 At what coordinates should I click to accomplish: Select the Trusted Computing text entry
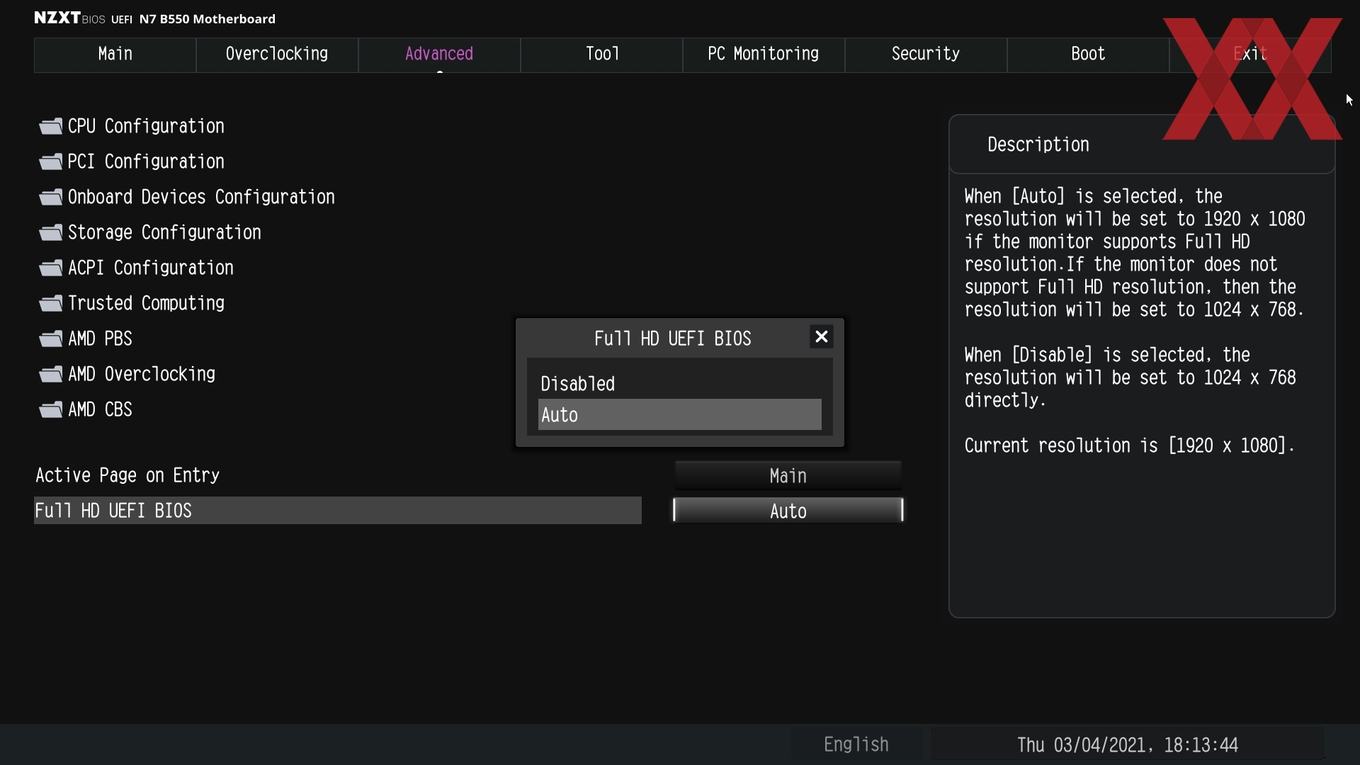[x=146, y=303]
